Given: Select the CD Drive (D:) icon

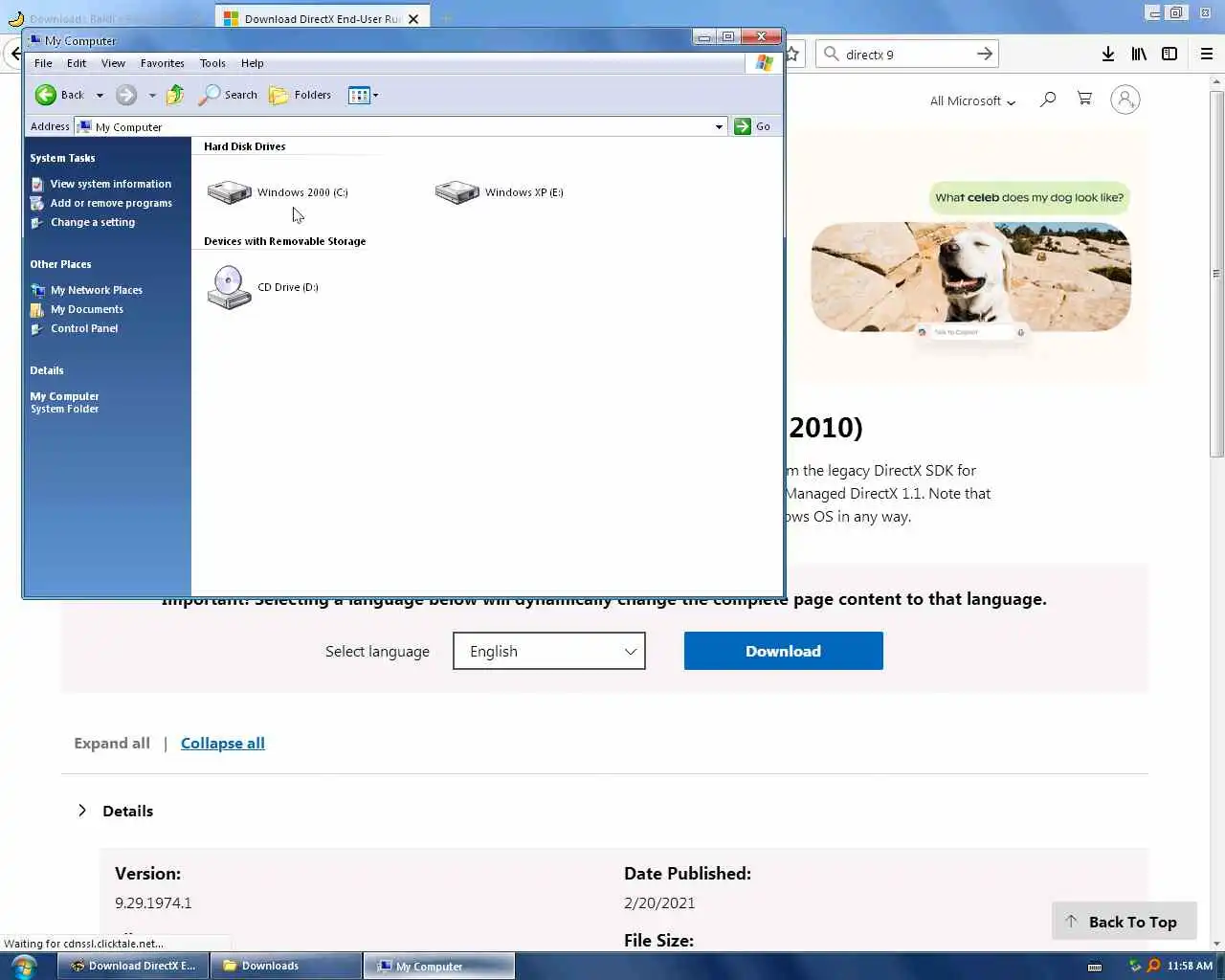Looking at the screenshot, I should 262,287.
